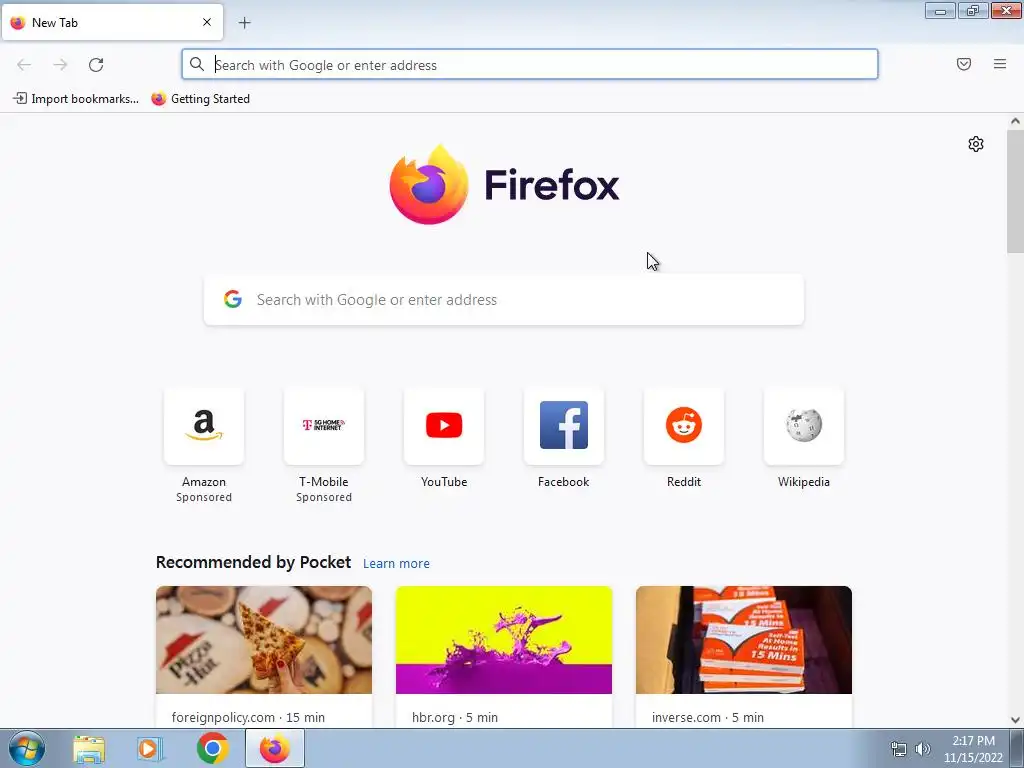Screen dimensions: 1024x768
Task: Open the Facebook shortcut tile
Action: coord(564,426)
